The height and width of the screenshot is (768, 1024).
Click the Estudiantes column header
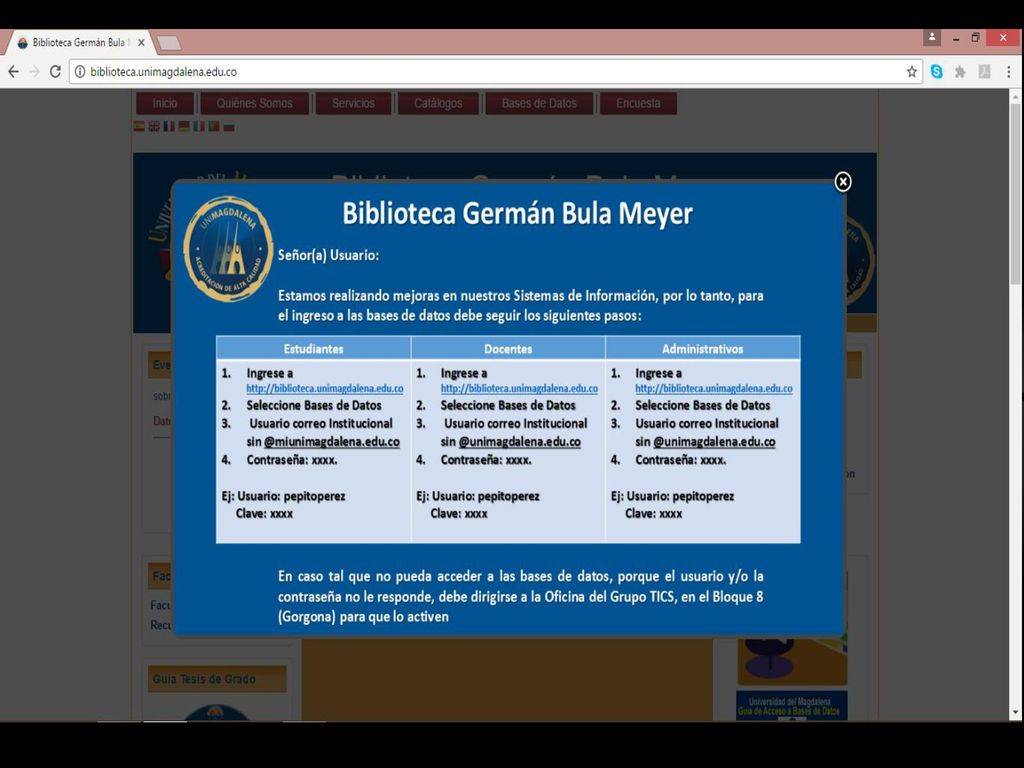coord(313,349)
